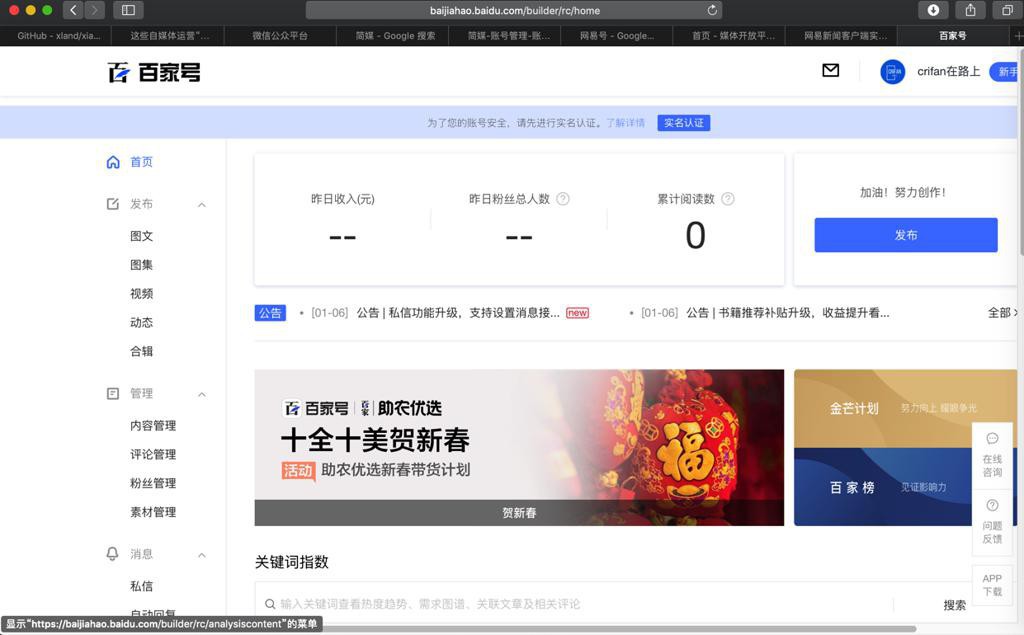Screen dimensions: 1024x635
Task: Click the Safari back navigation arrow
Action: click(x=73, y=10)
